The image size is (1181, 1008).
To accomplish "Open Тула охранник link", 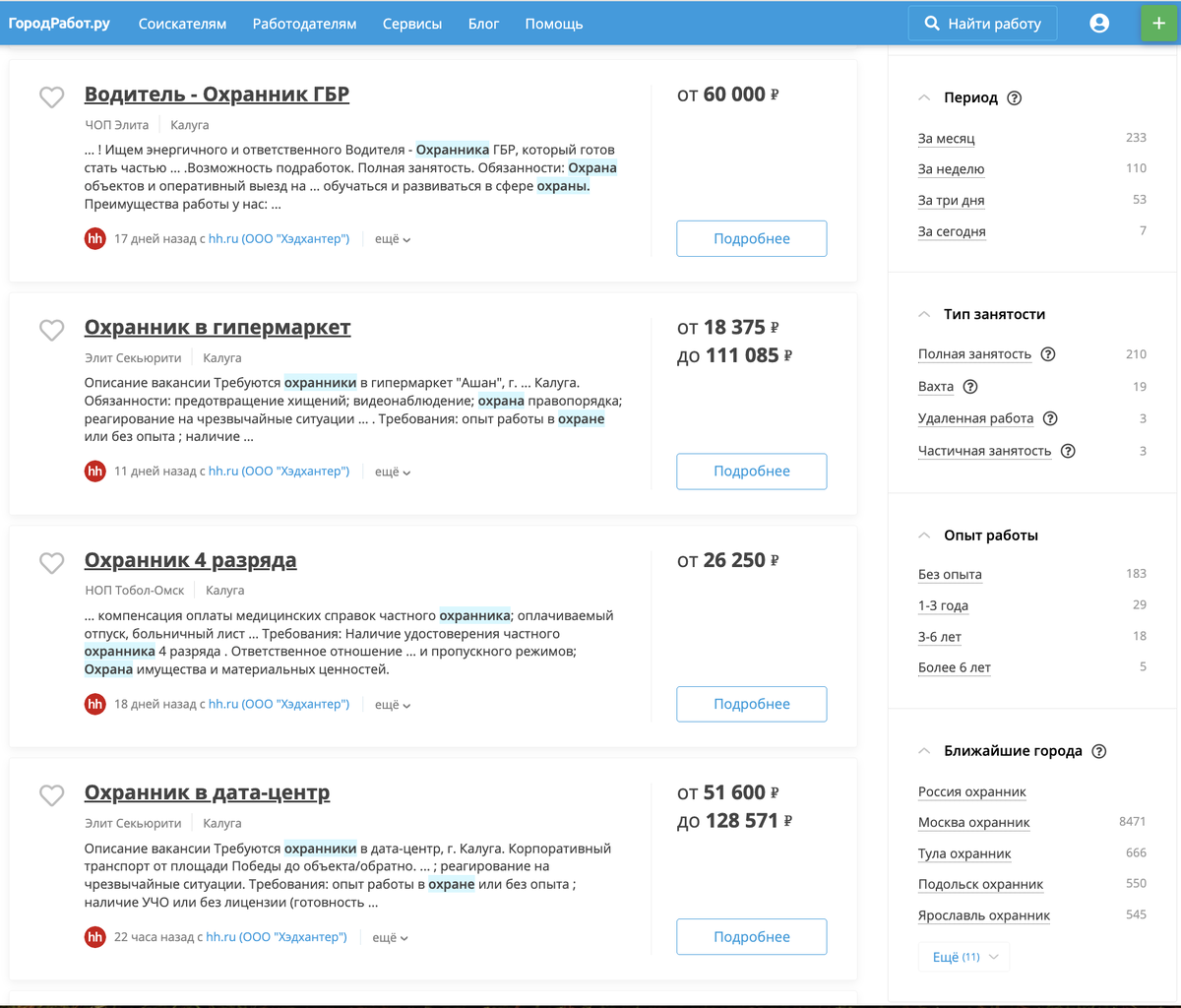I will click(964, 854).
